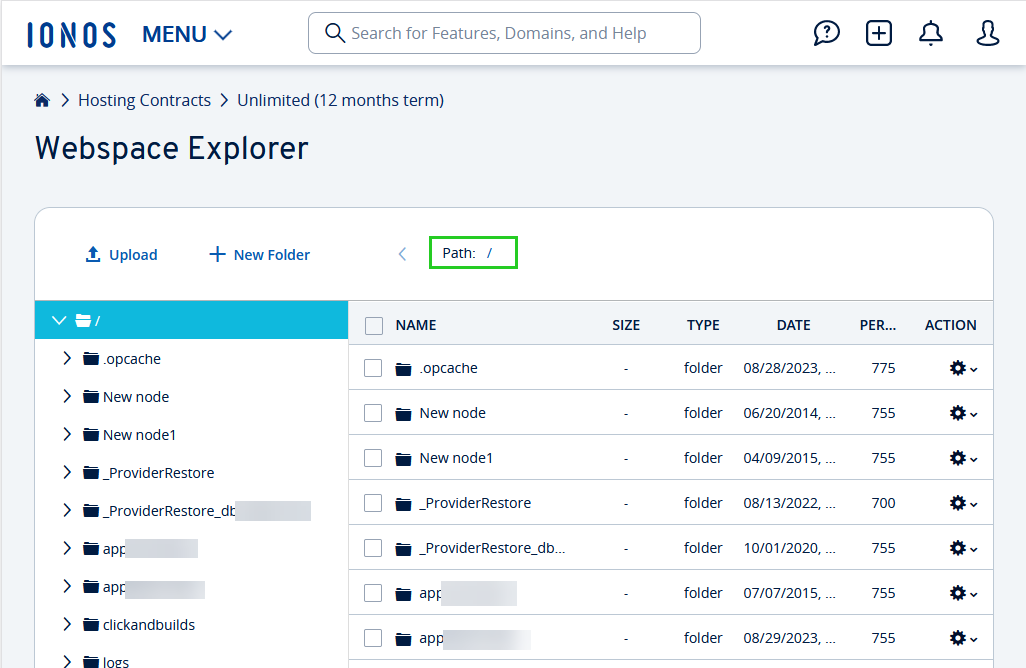Create a New Folder

258,254
